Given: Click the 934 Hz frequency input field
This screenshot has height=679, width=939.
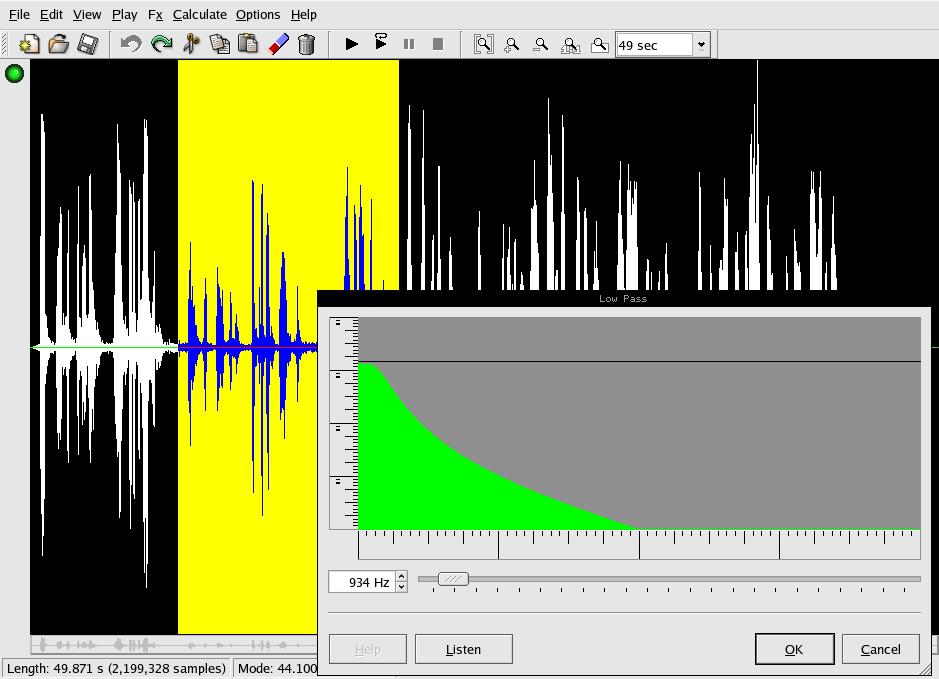Looking at the screenshot, I should [x=362, y=582].
